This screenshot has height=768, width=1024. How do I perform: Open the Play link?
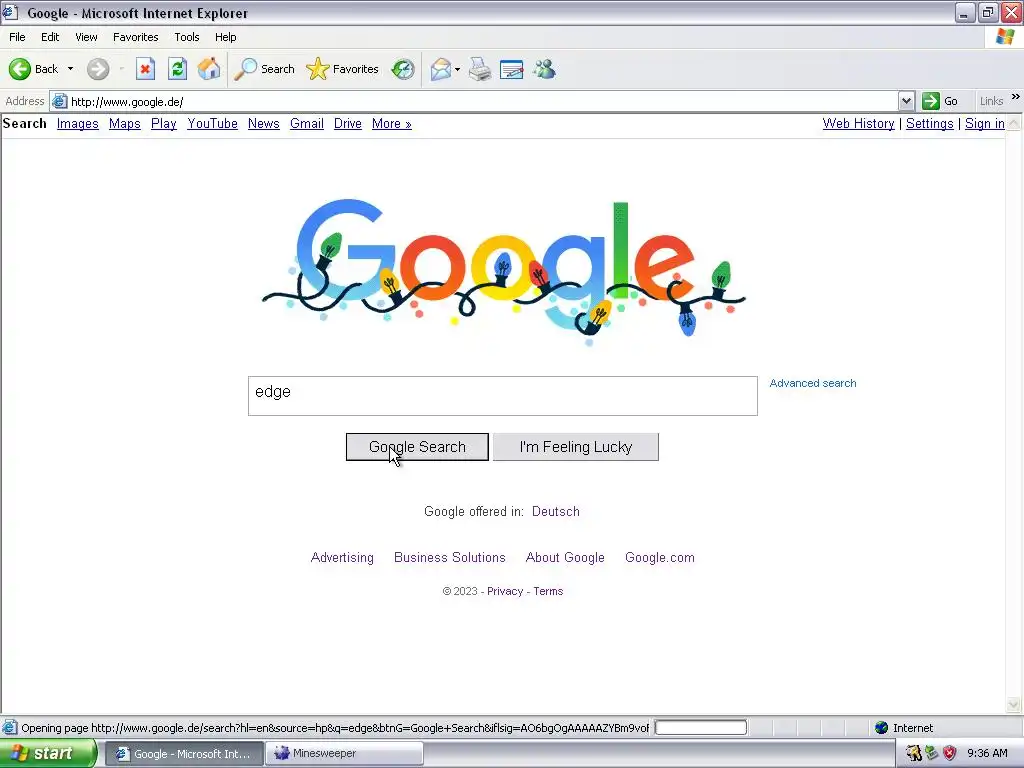[164, 123]
